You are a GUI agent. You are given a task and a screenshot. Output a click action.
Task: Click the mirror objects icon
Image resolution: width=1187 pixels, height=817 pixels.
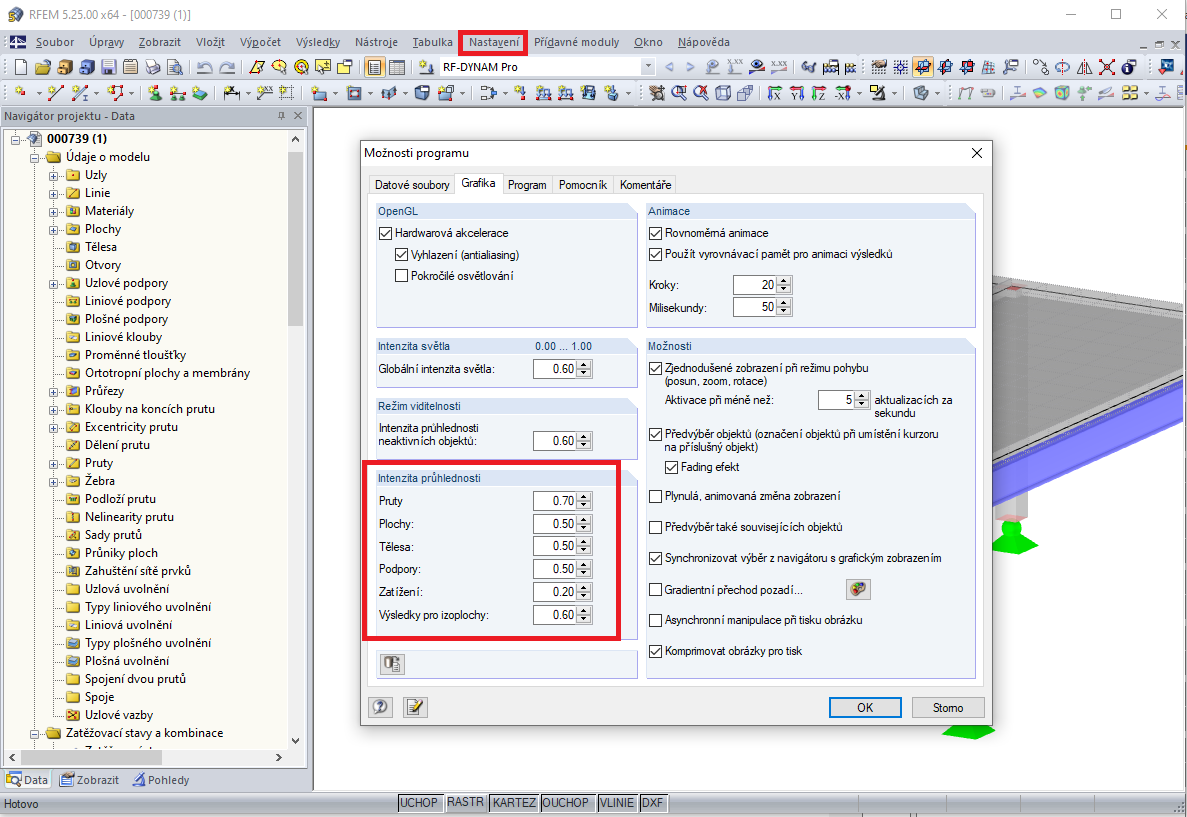pos(1084,67)
